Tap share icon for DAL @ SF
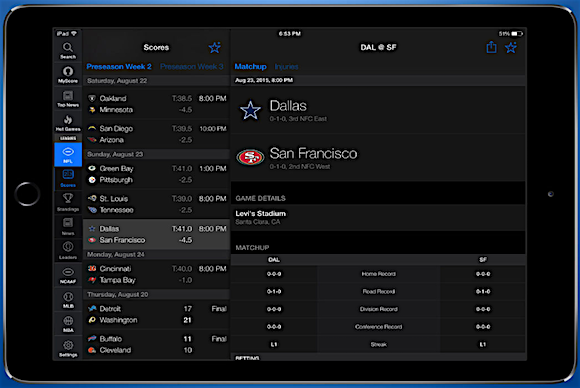Viewport: 580px width, 388px height. pos(491,47)
